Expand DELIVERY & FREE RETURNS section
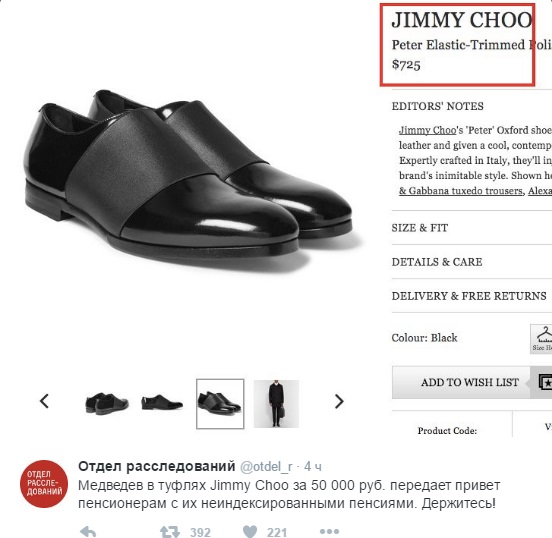 click(469, 296)
